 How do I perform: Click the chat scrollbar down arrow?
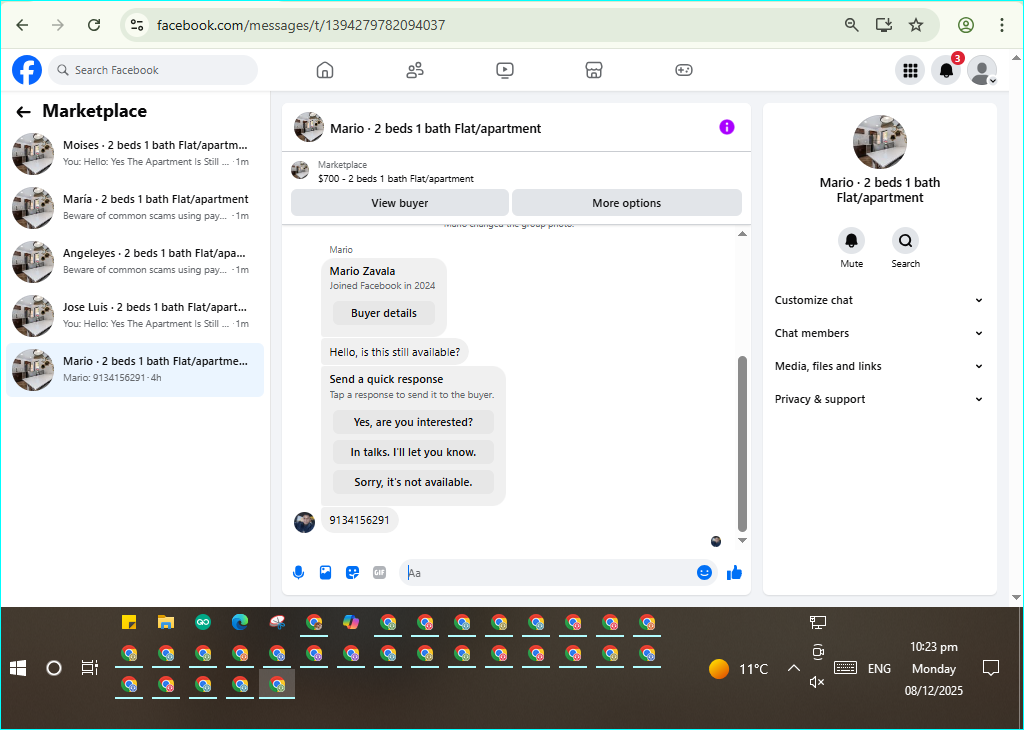[x=743, y=540]
